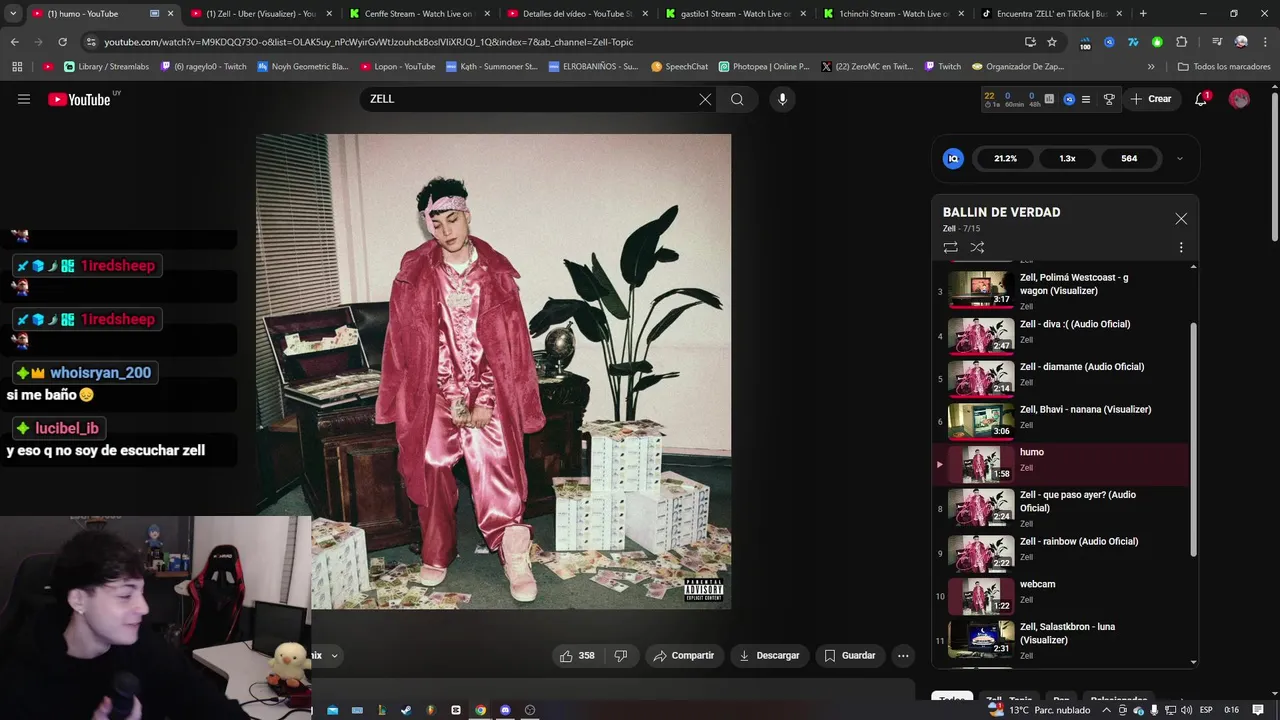Toggle playlist loop
The height and width of the screenshot is (720, 1280).
950,247
